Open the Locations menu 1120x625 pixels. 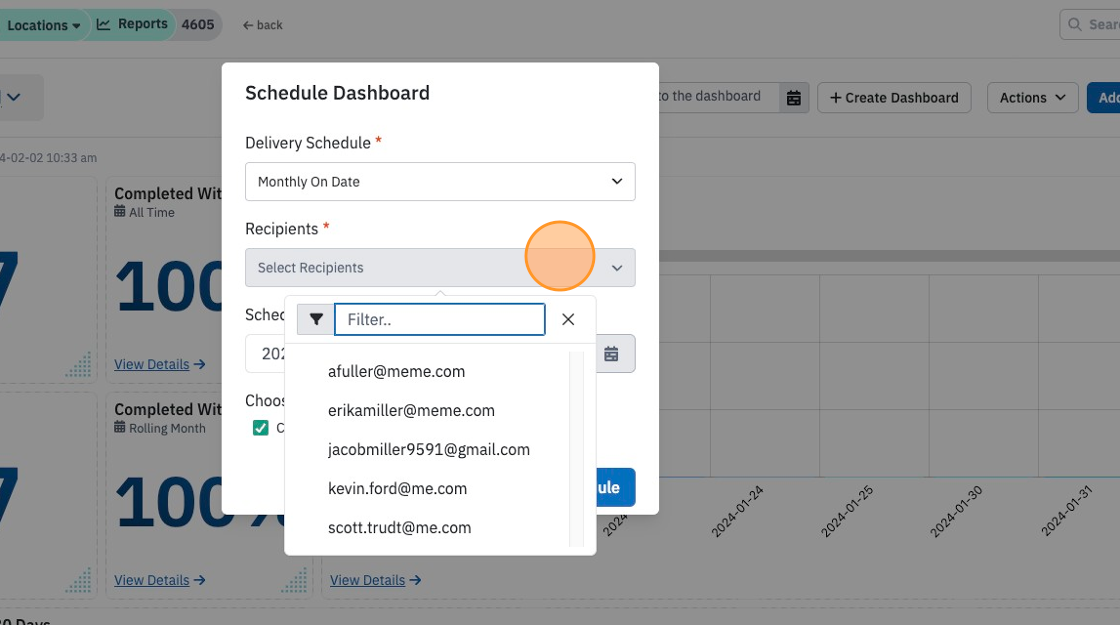coord(43,25)
